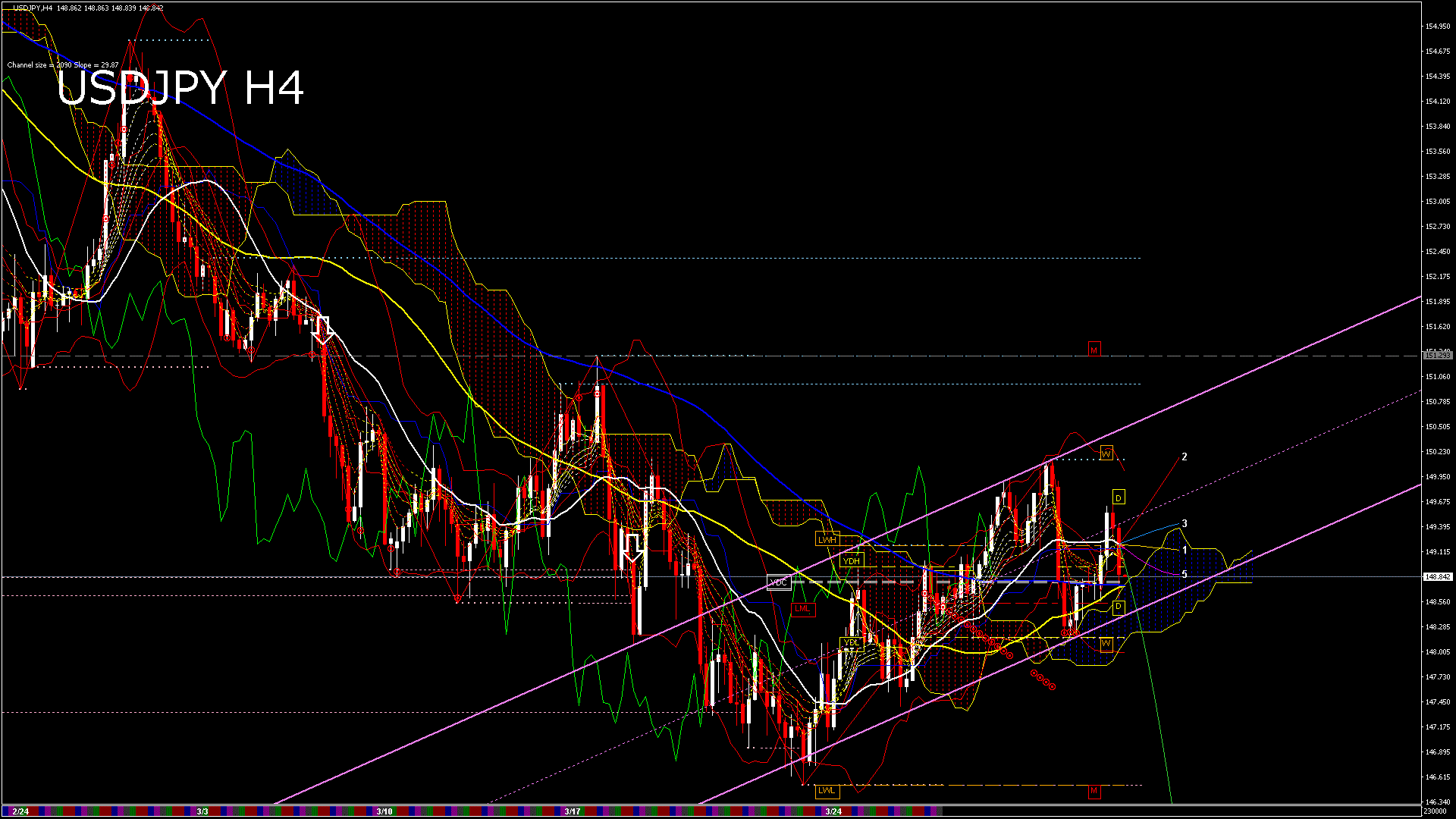
Task: Click the 3/3 date label on time axis
Action: pos(202,811)
